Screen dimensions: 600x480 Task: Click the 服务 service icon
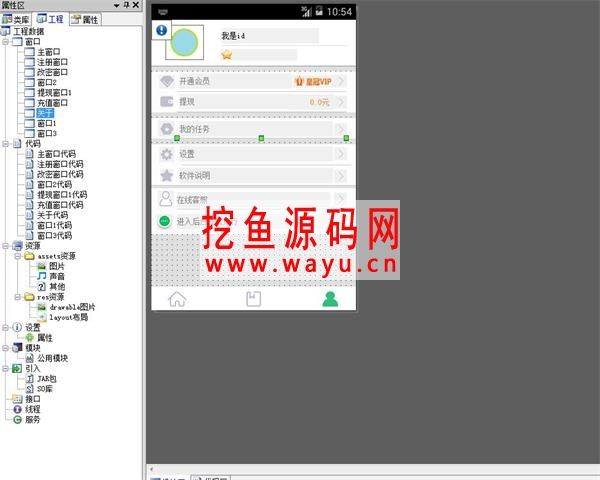point(17,420)
